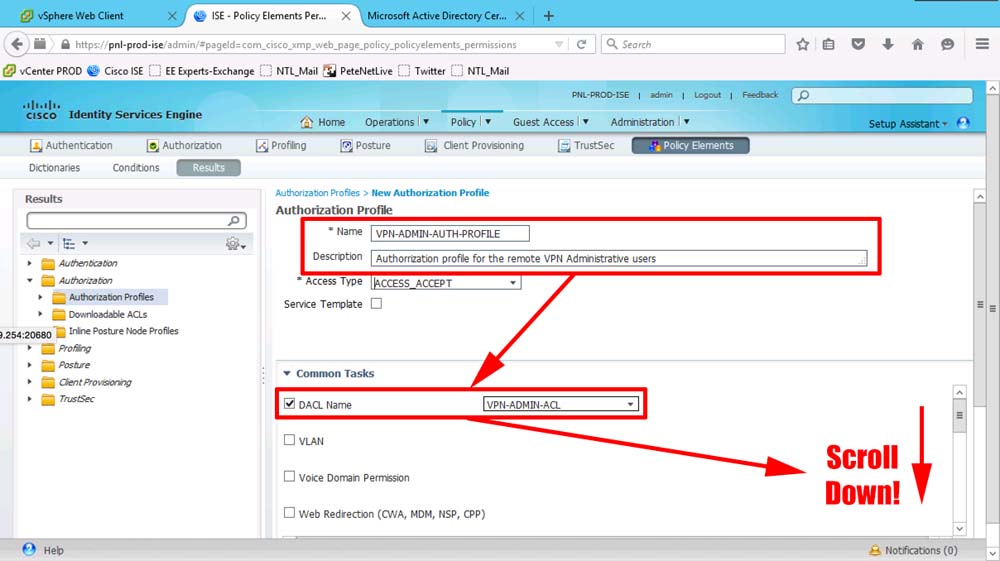This screenshot has height=561, width=1000.
Task: Open the Guest Access menu
Action: click(x=550, y=122)
